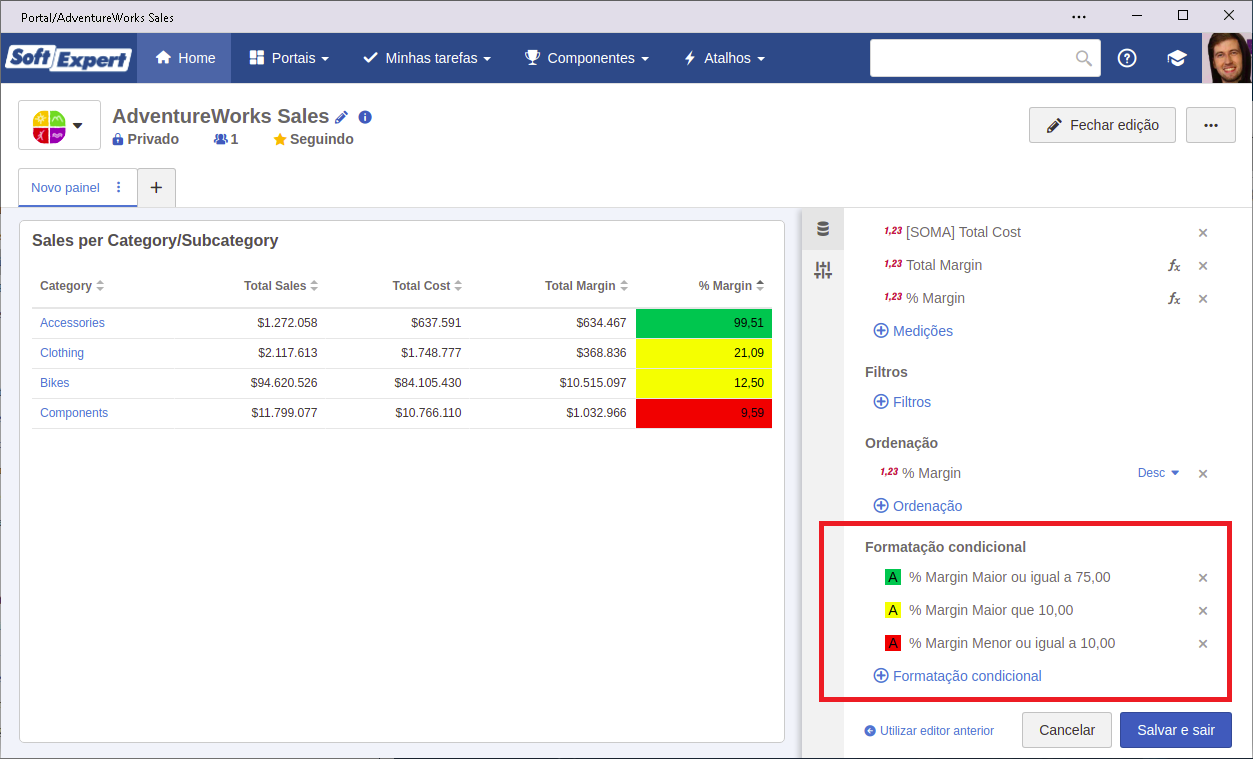Open the Accessories category link
This screenshot has width=1253, height=759.
click(x=72, y=323)
